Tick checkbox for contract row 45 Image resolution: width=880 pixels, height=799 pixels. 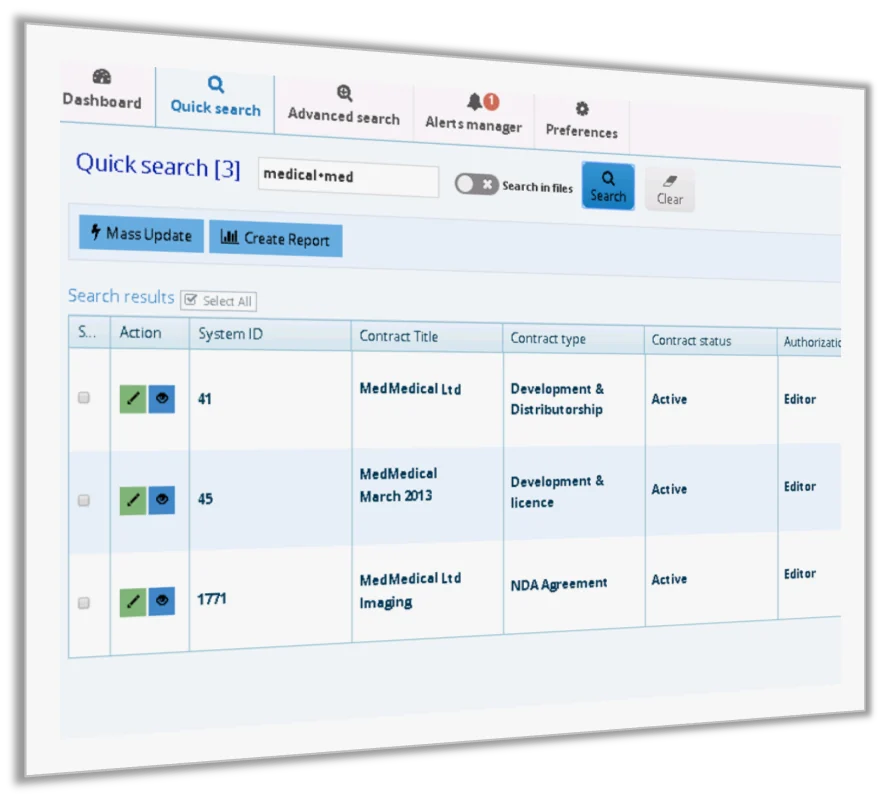click(84, 500)
